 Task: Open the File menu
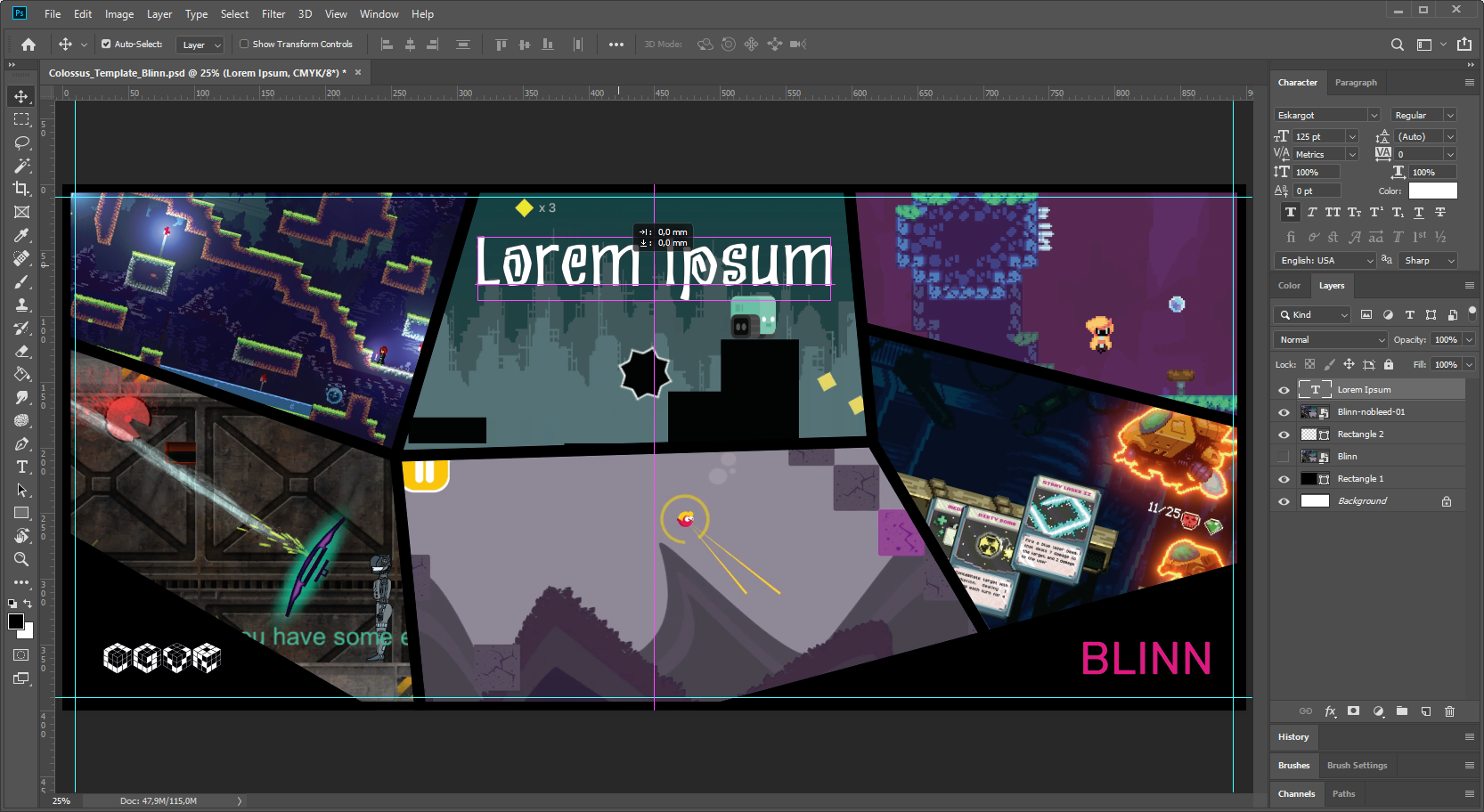(53, 14)
